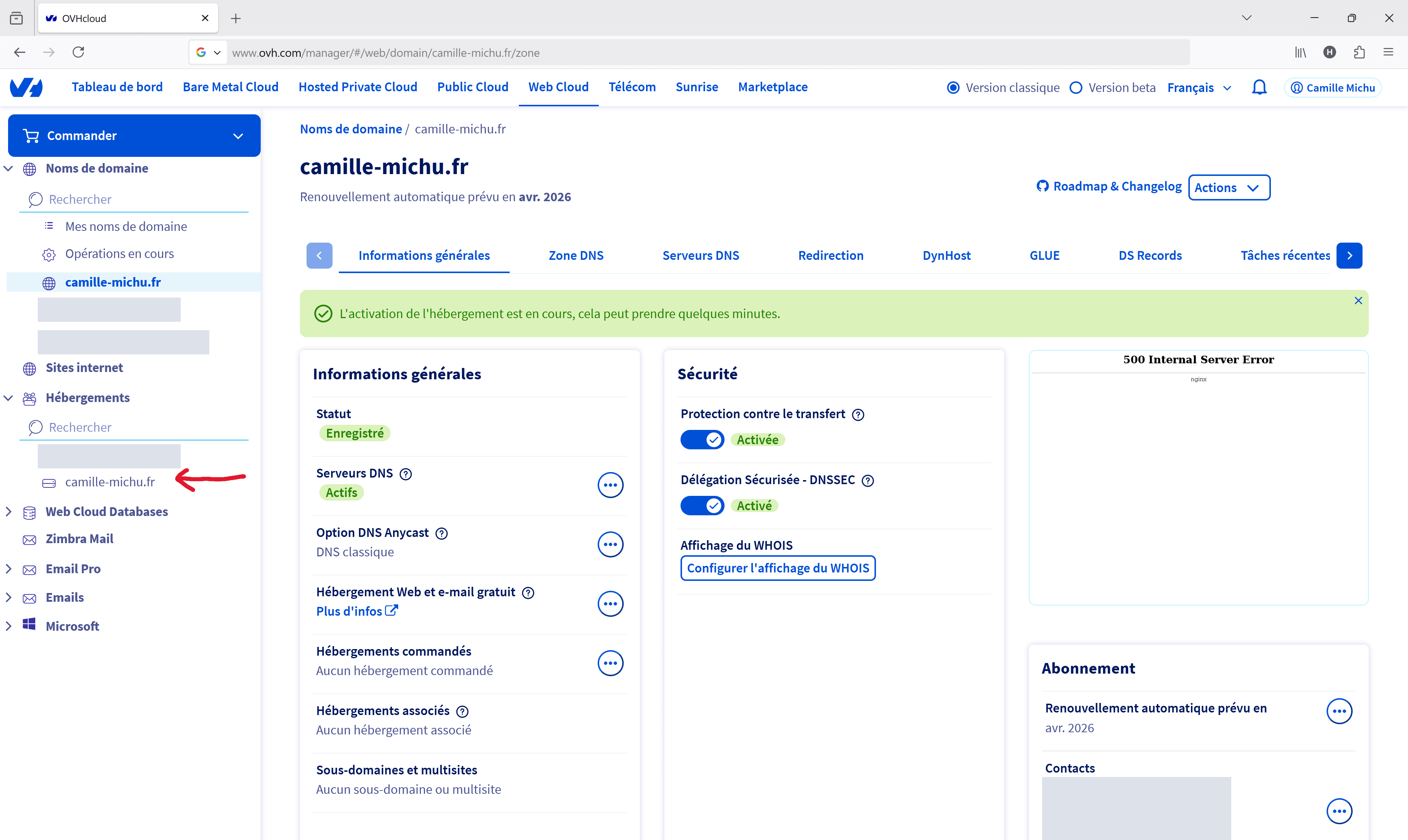The height and width of the screenshot is (840, 1408).
Task: Select the Version beta radio button
Action: (1076, 88)
